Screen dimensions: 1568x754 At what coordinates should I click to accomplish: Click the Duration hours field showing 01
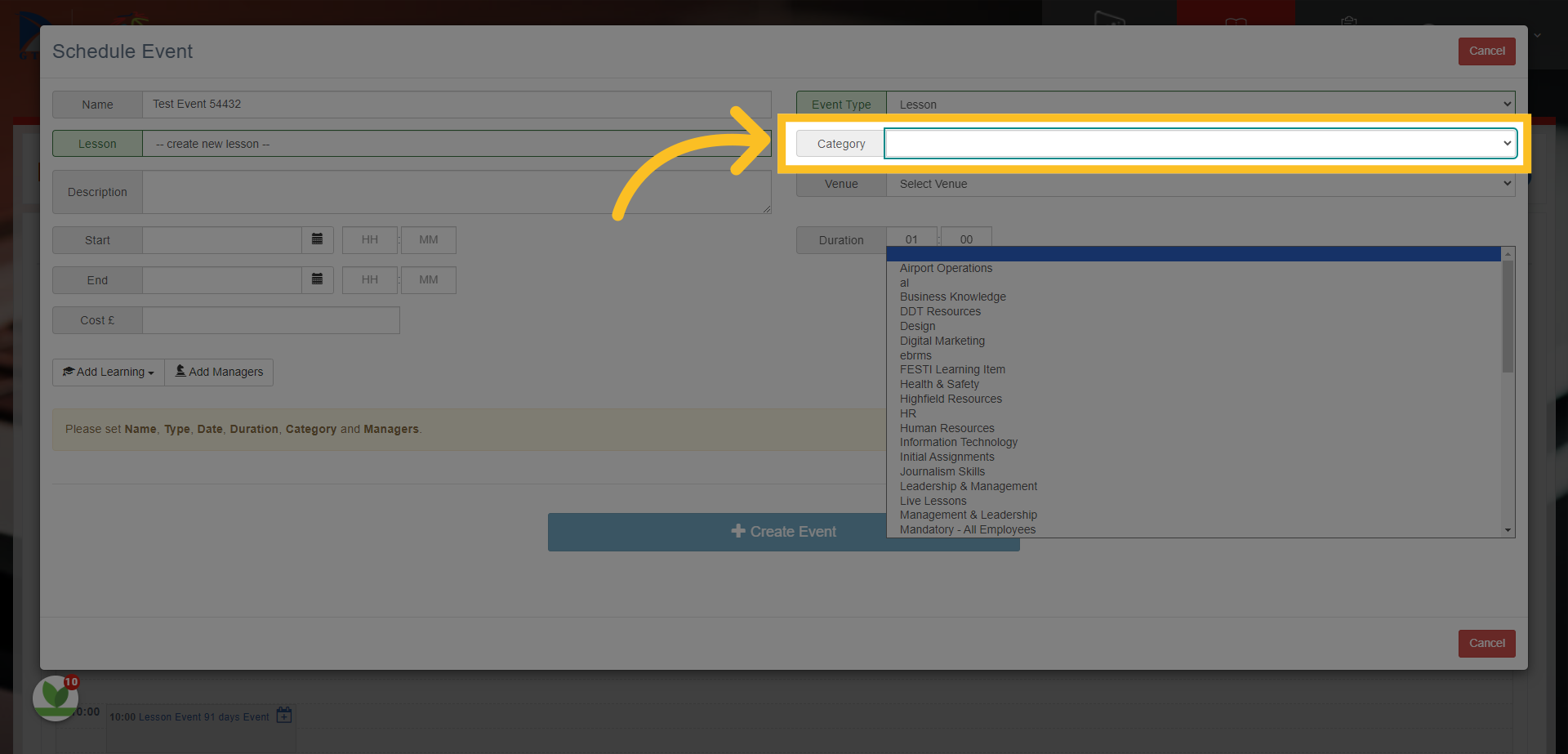click(911, 238)
